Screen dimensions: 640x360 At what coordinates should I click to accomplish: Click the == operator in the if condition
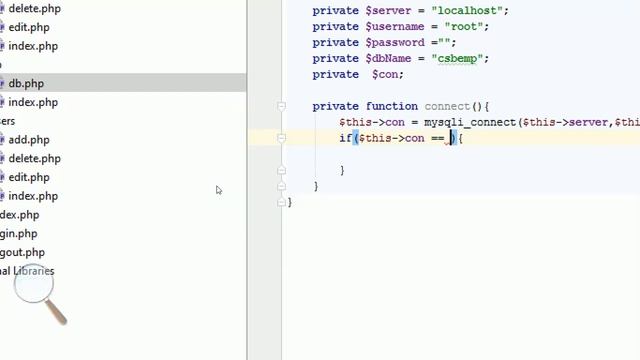coord(438,138)
